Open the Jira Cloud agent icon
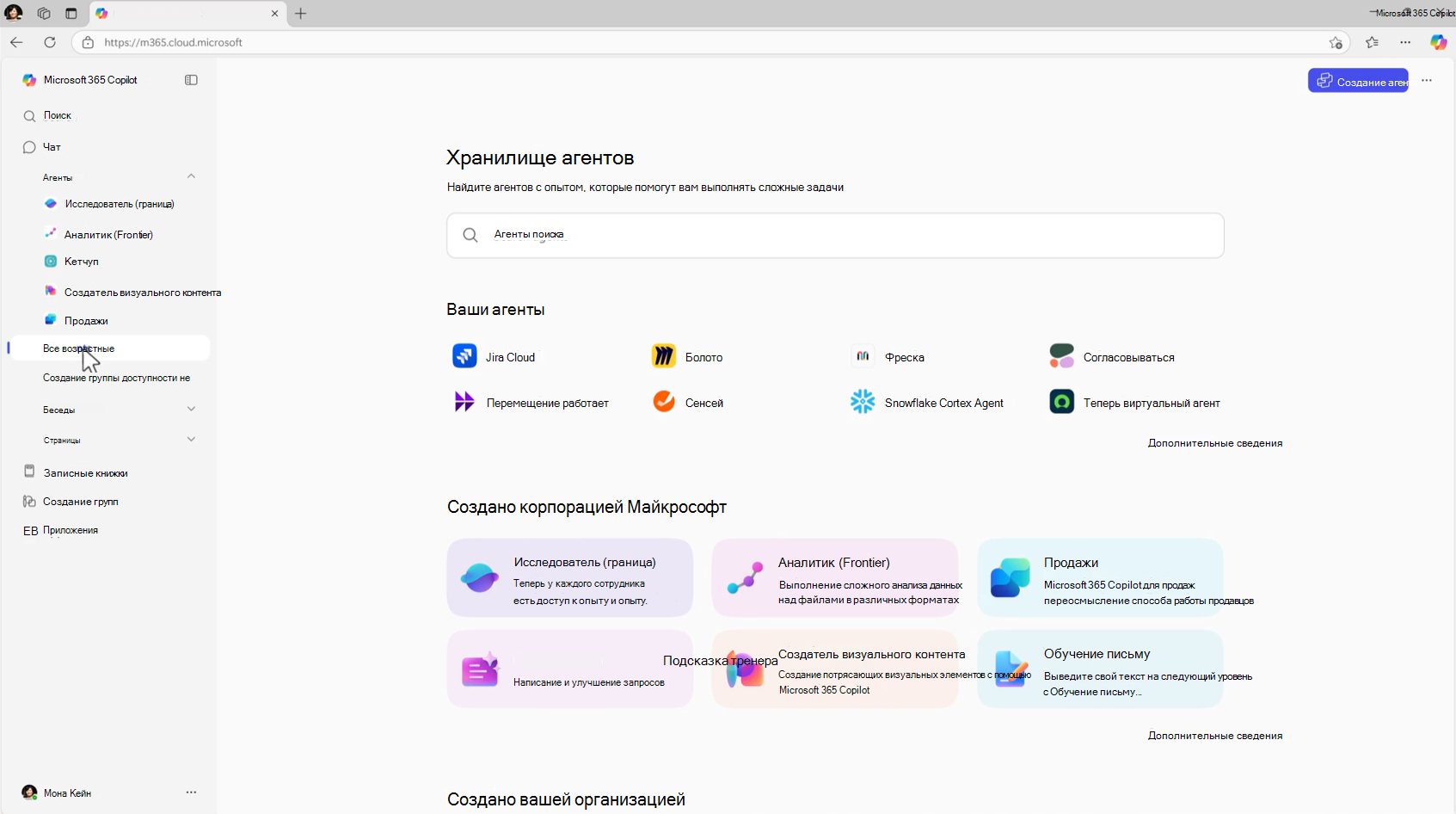The height and width of the screenshot is (814, 1456). point(464,355)
